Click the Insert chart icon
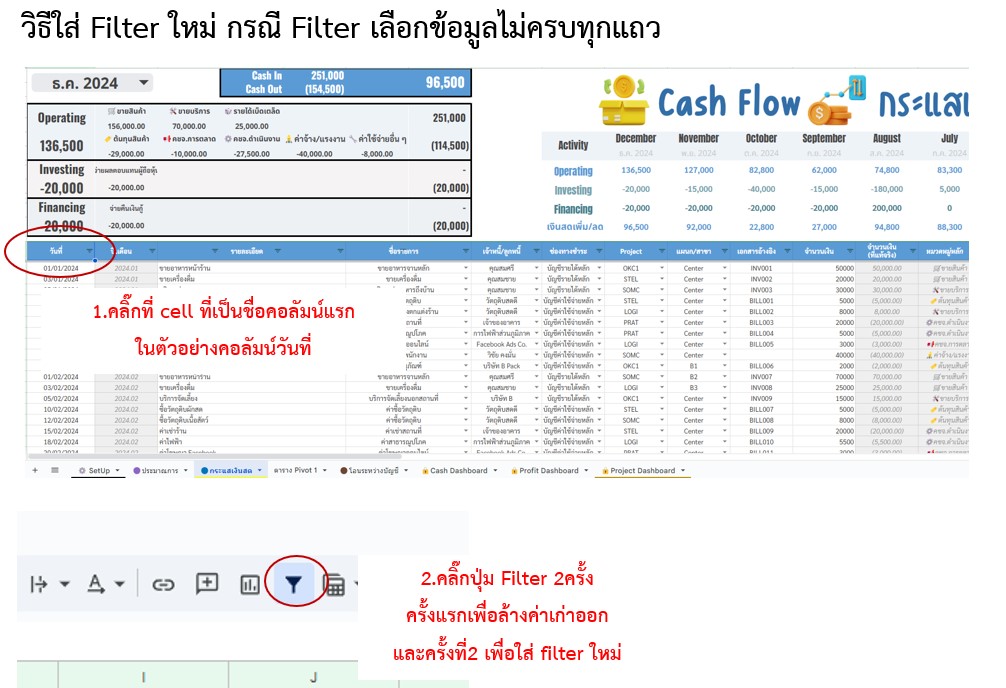Viewport: 1006px width, 688px height. coord(249,584)
